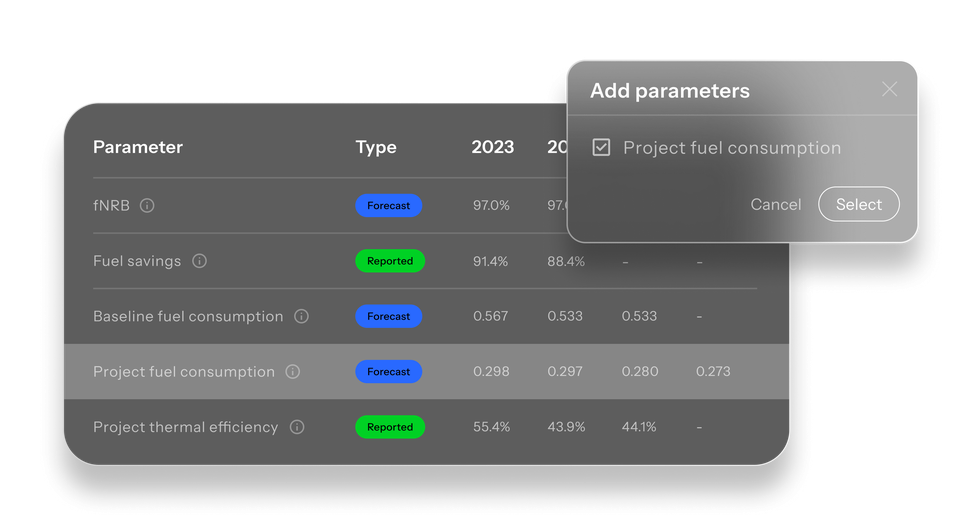Click the Type column header
The width and height of the screenshot is (980, 526).
tap(376, 147)
